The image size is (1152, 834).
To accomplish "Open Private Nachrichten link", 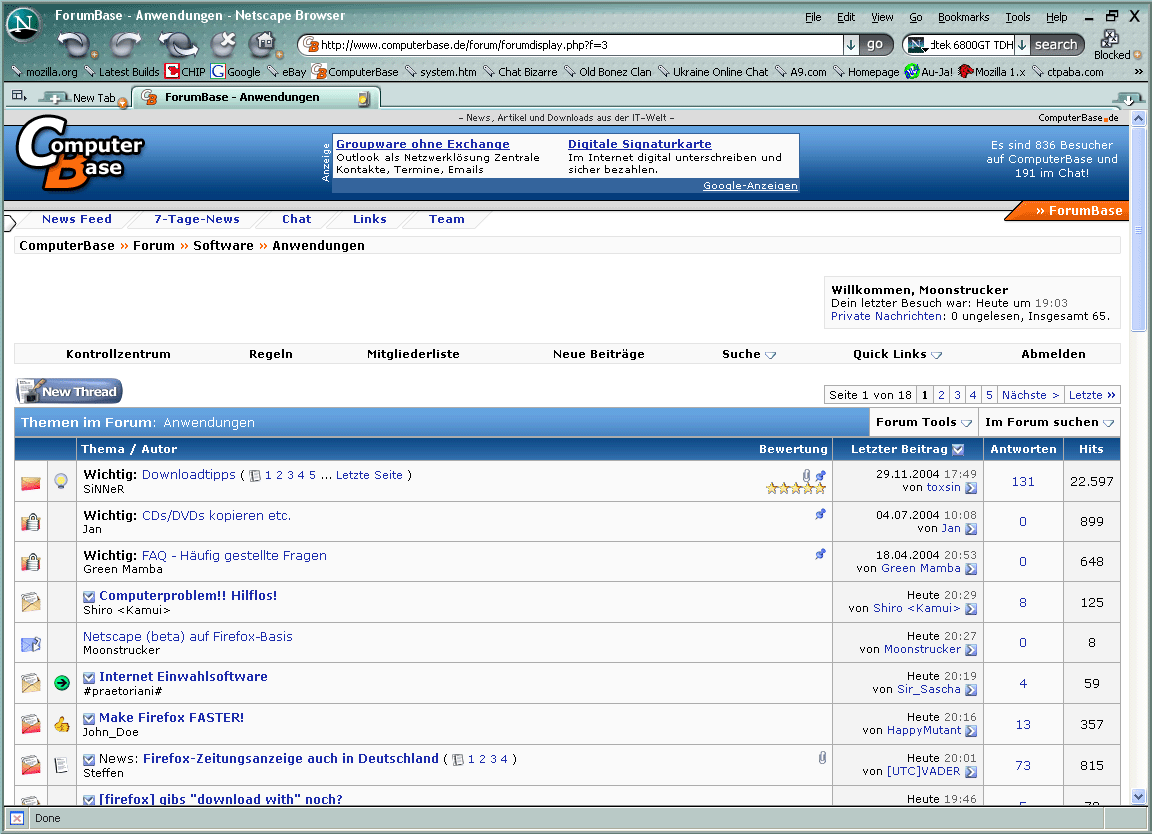I will [888, 316].
